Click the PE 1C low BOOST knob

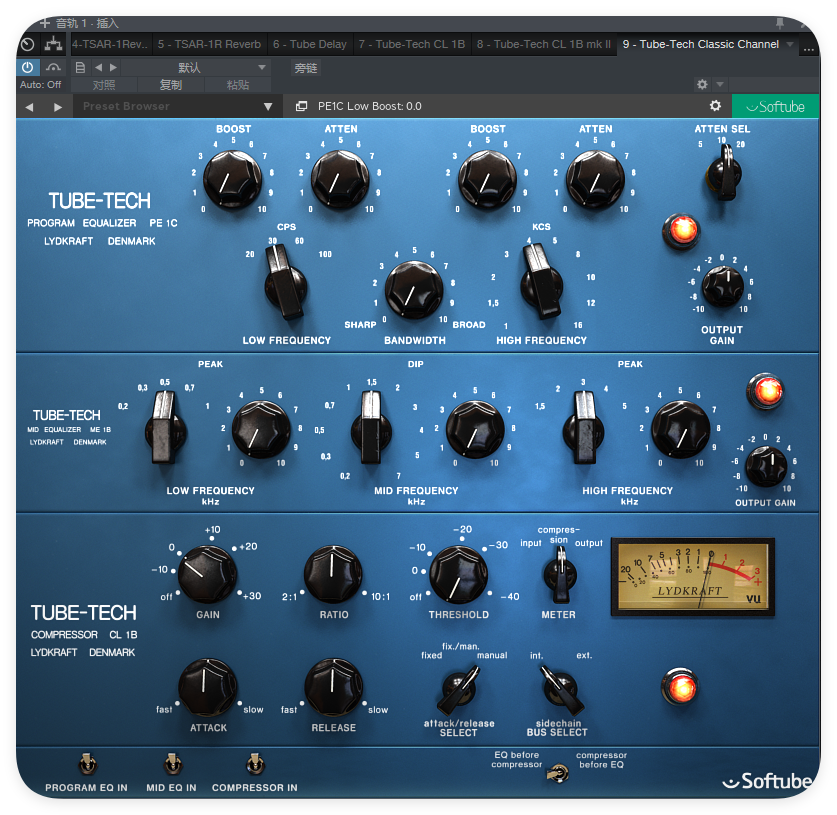232,179
